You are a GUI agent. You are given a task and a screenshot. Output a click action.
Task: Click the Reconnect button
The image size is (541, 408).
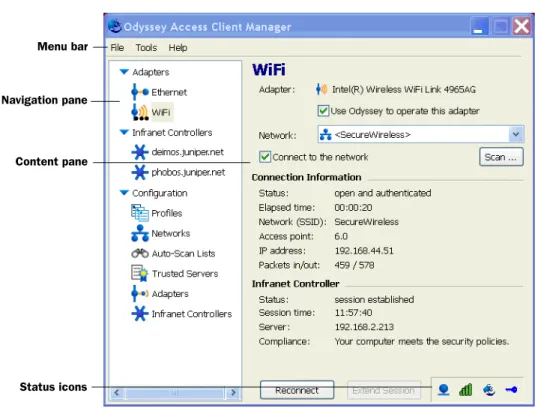[297, 390]
